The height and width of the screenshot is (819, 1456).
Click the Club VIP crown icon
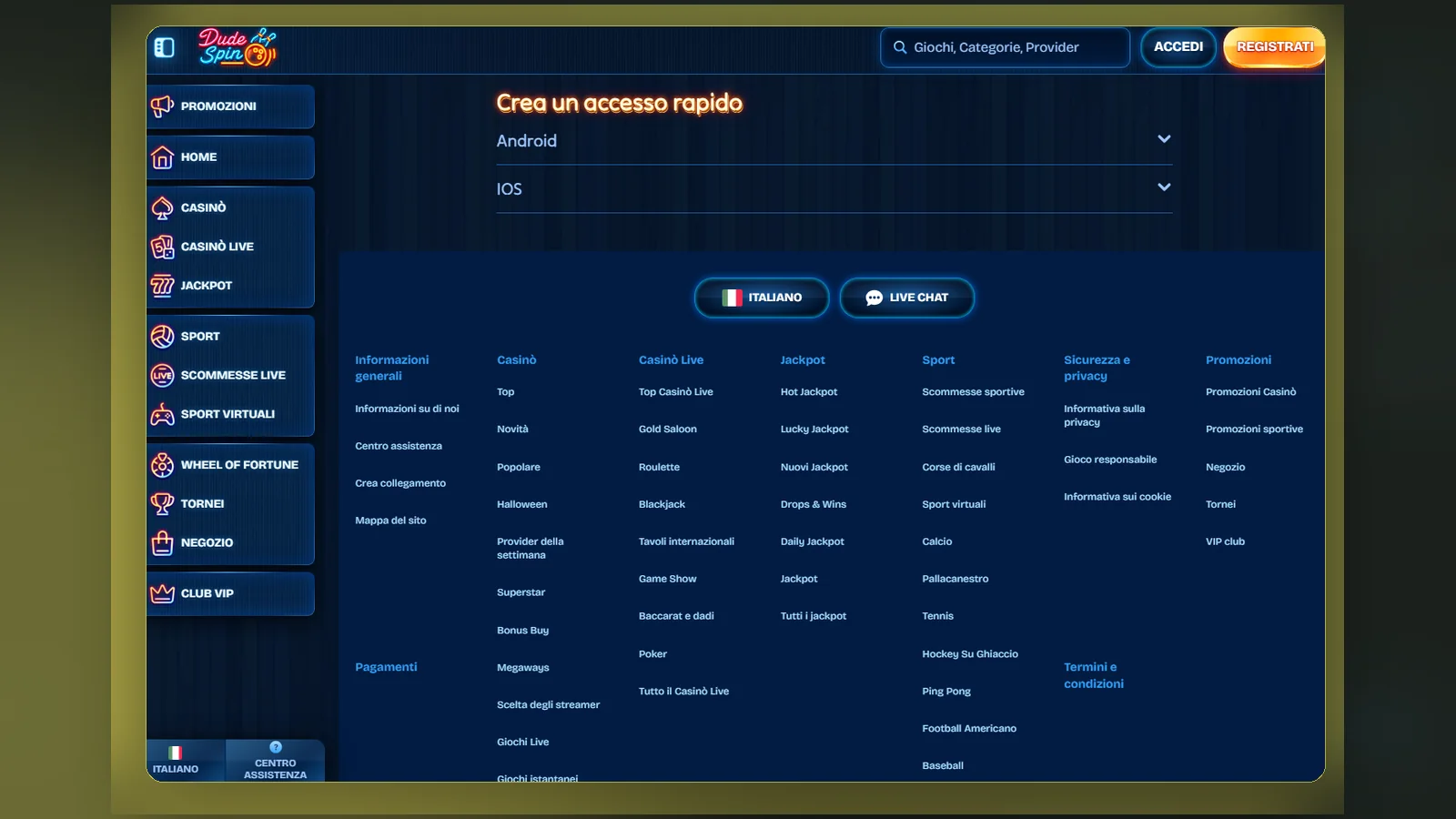click(x=162, y=593)
